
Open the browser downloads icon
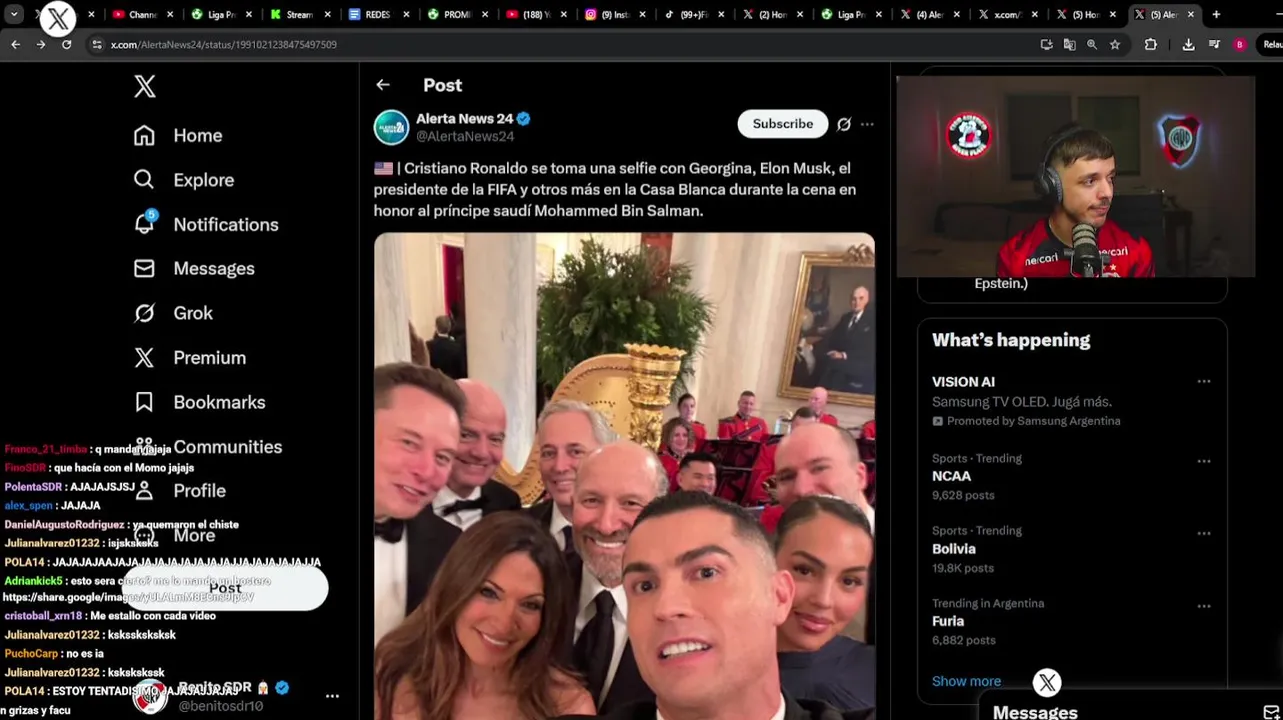click(1188, 44)
